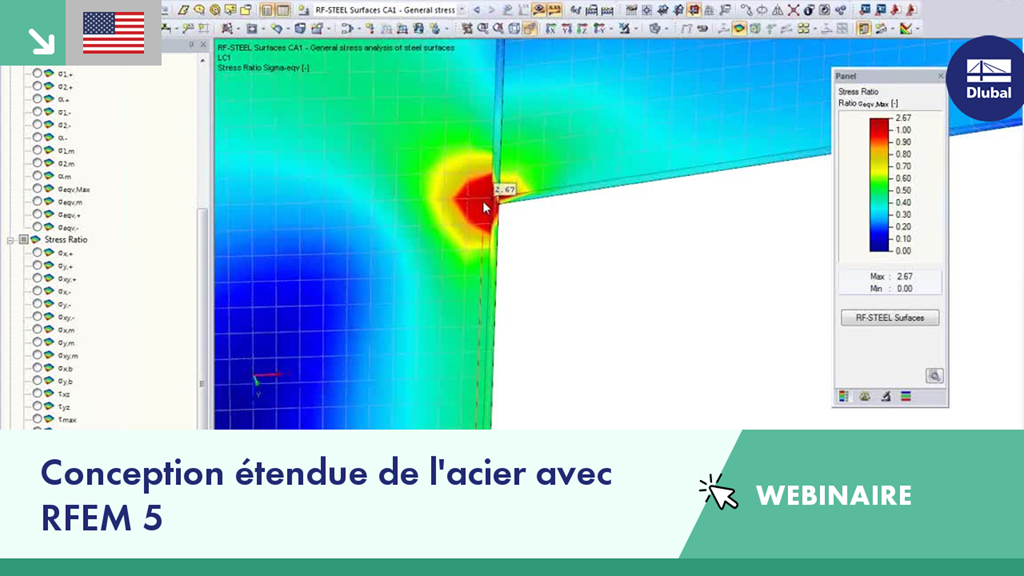Click the second highlighted table icon in top toolbar
This screenshot has width=1024, height=576.
(283, 10)
